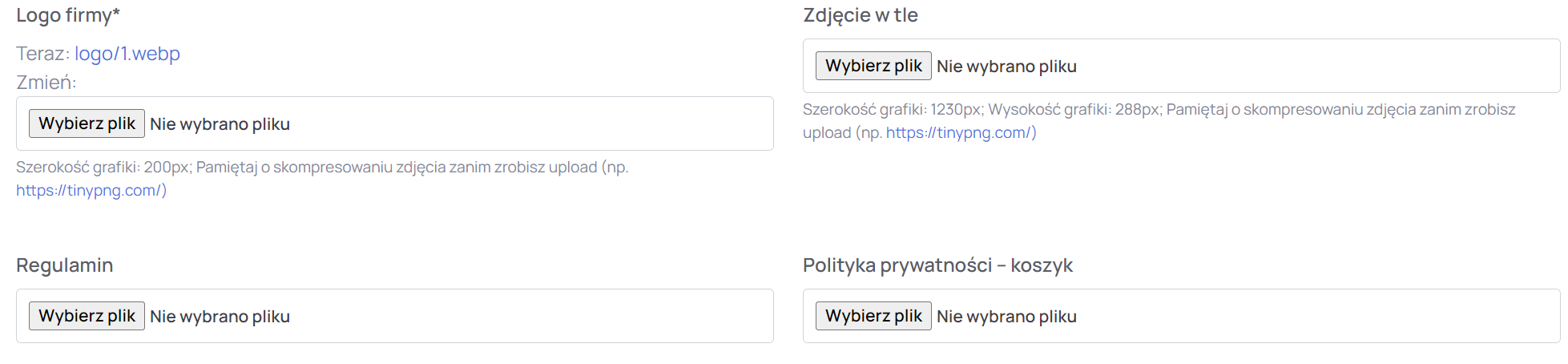Click the 'Zdjęcie w tle' label
Image resolution: width=1568 pixels, height=364 pixels.
[x=861, y=15]
